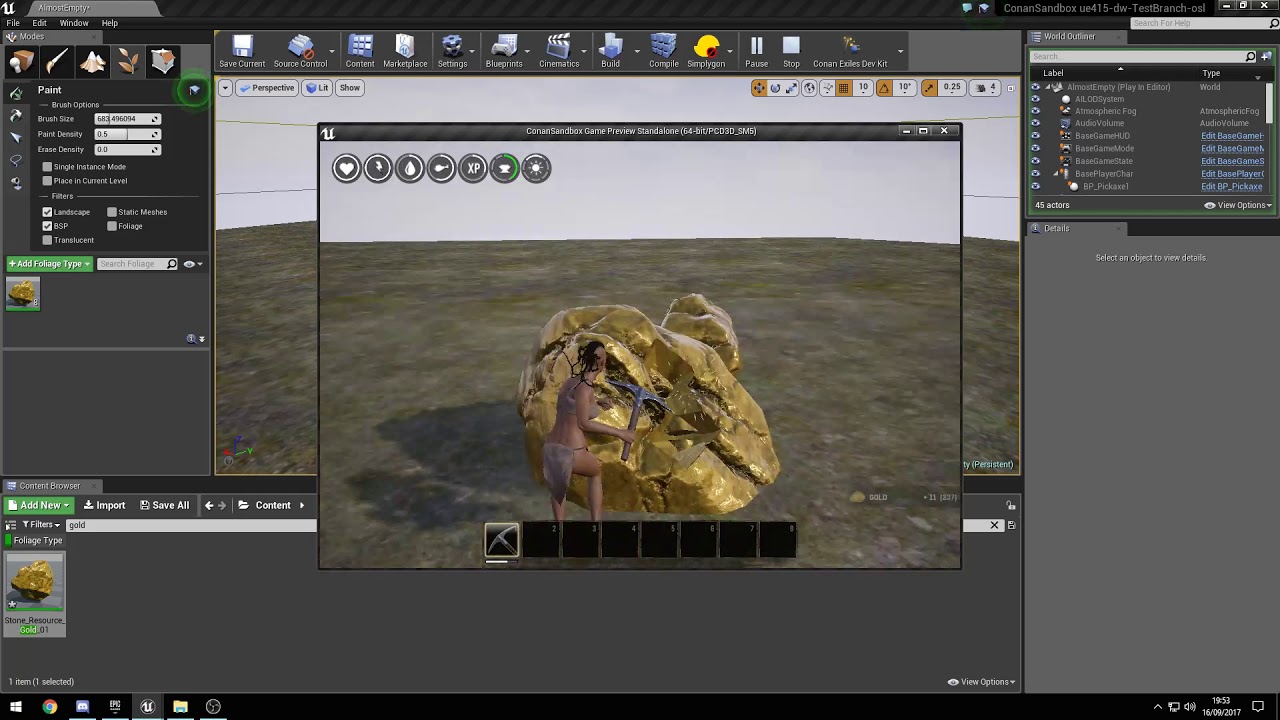The height and width of the screenshot is (720, 1280).
Task: Select the Landscape mode mountain icon
Action: click(93, 62)
